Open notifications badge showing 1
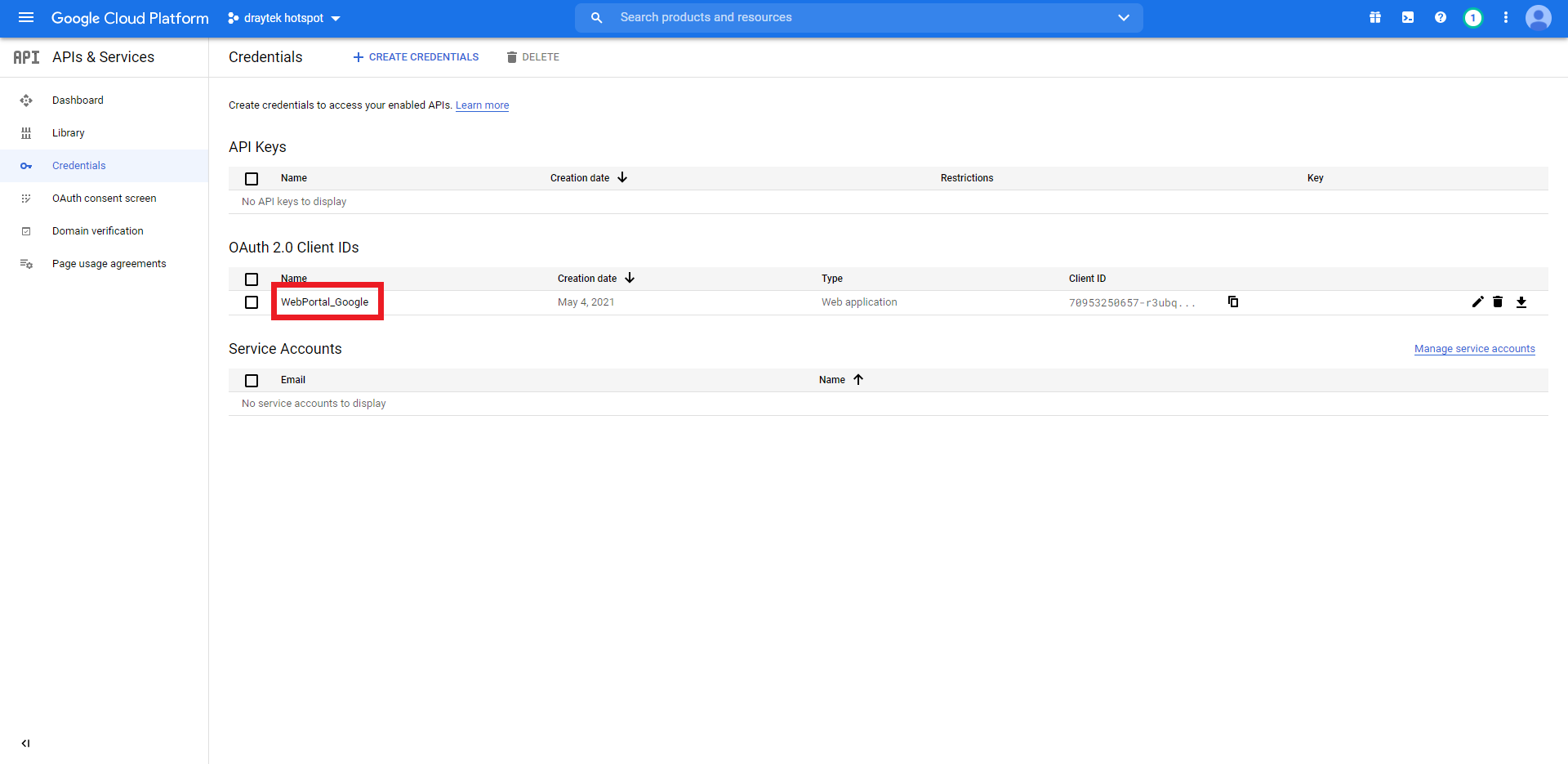 (1473, 17)
